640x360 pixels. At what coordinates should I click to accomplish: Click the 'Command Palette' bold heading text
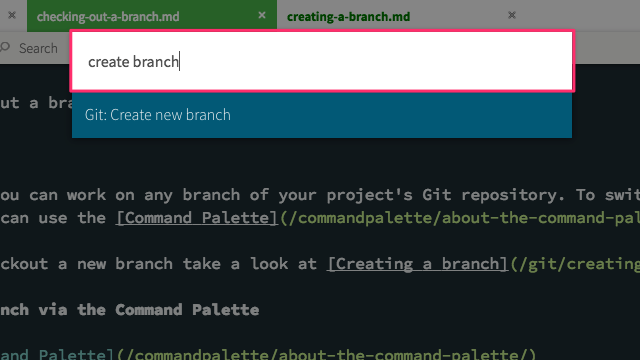pyautogui.click(x=187, y=310)
